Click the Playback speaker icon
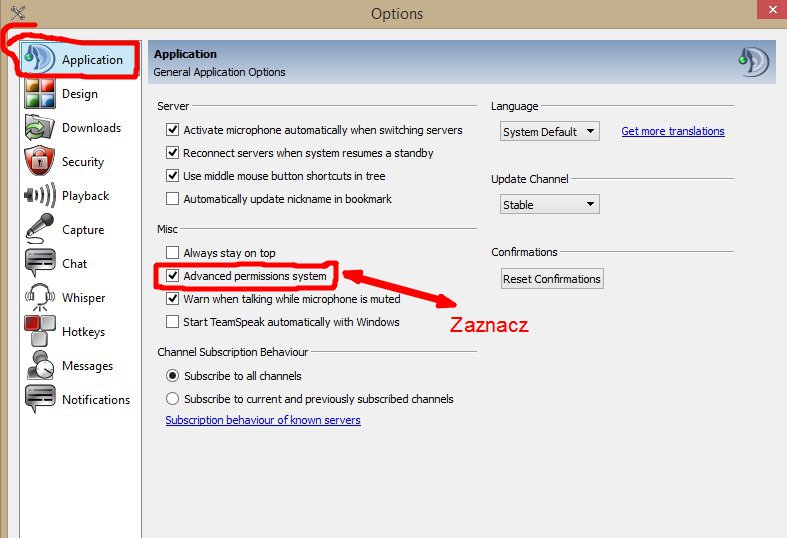Screen dimensions: 787x538 40,195
